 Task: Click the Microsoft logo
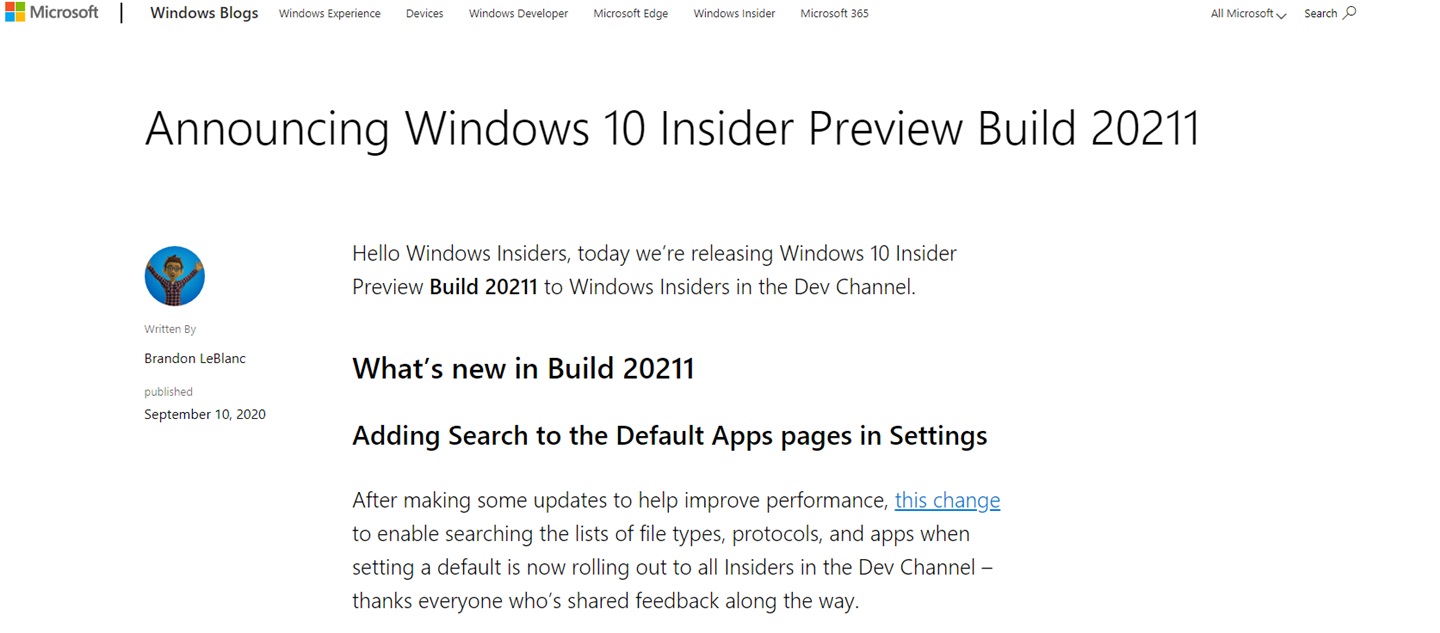tap(52, 12)
